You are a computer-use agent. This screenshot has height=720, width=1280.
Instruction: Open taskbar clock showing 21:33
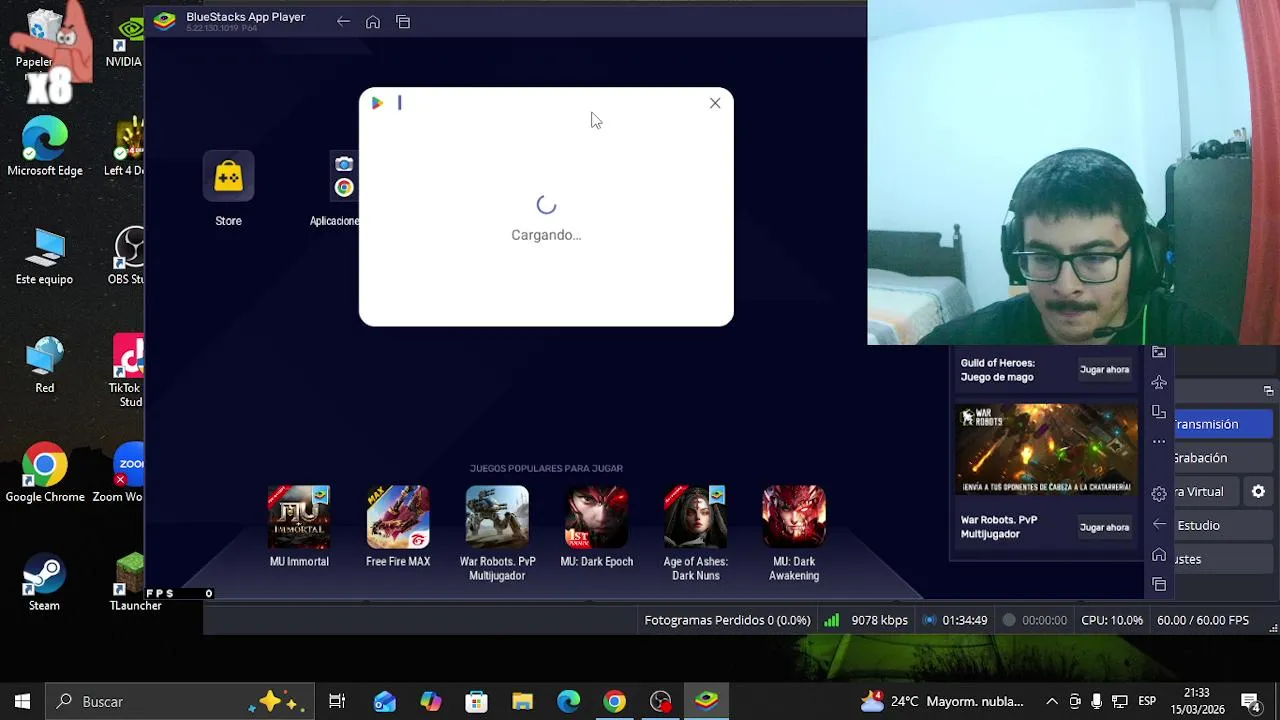(1197, 702)
